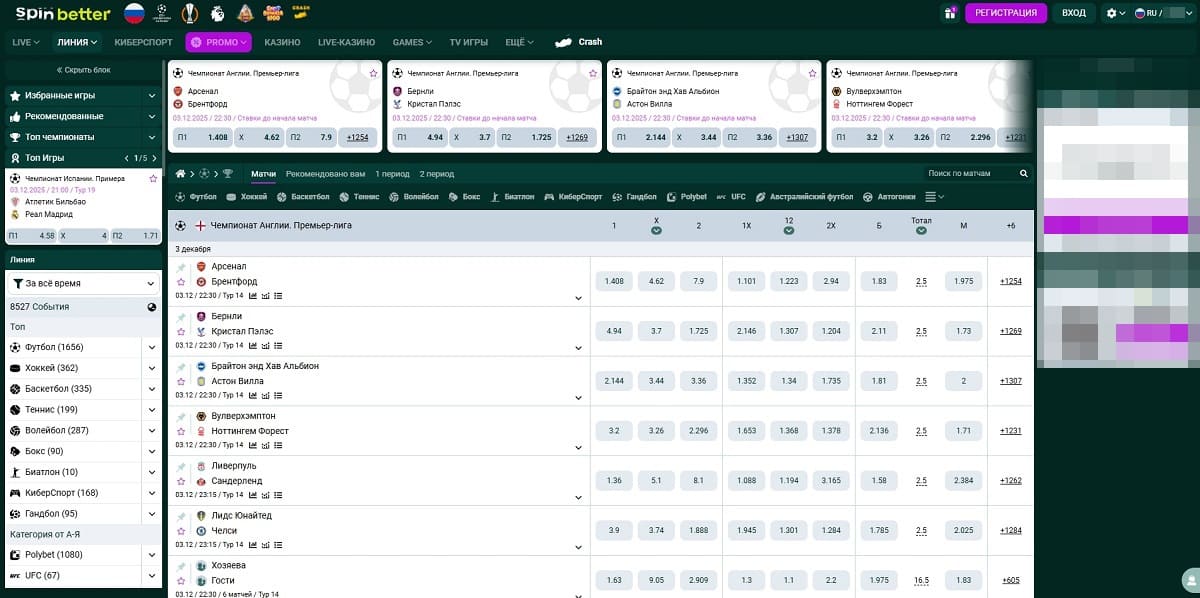Click the ВХОД login button
The width and height of the screenshot is (1200, 598).
[1074, 13]
